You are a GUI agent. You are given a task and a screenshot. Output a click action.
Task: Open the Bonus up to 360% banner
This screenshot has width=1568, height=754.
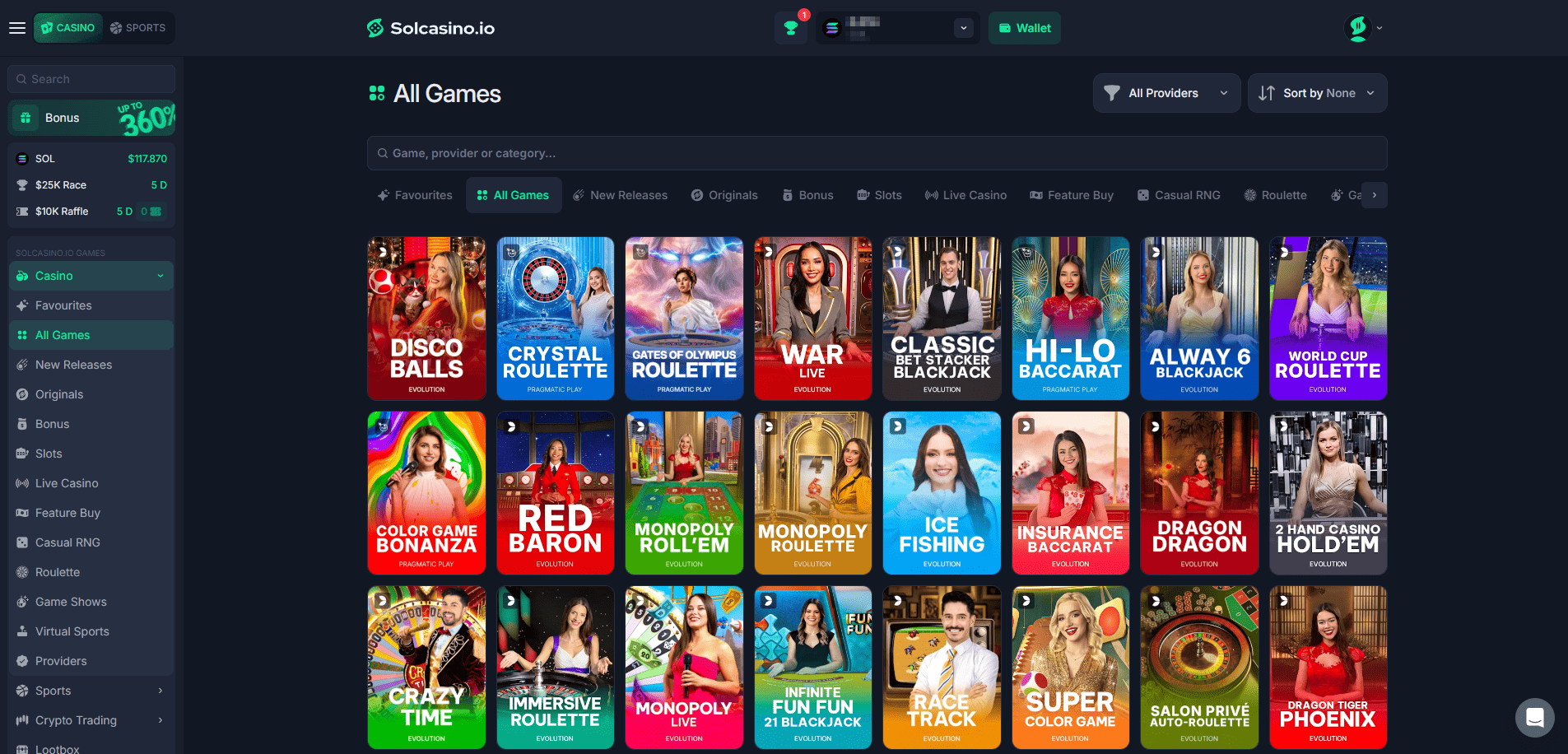click(91, 118)
